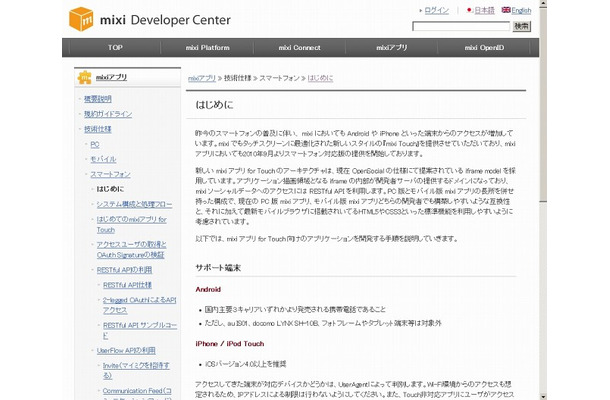610x400 pixels.
Task: Open アクセスユーザの取得とOAuth Signature link
Action: coord(131,249)
